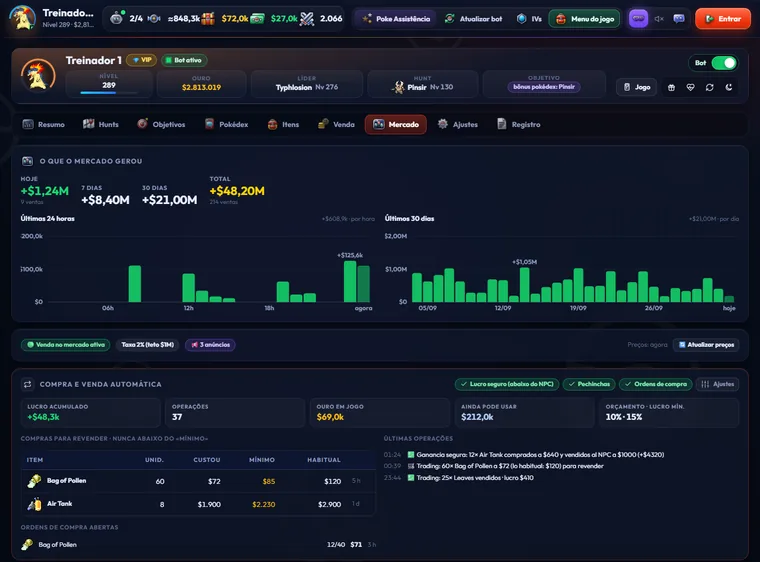
Task: Click the $69,0k ouro em jogo value
Action: pyautogui.click(x=330, y=417)
